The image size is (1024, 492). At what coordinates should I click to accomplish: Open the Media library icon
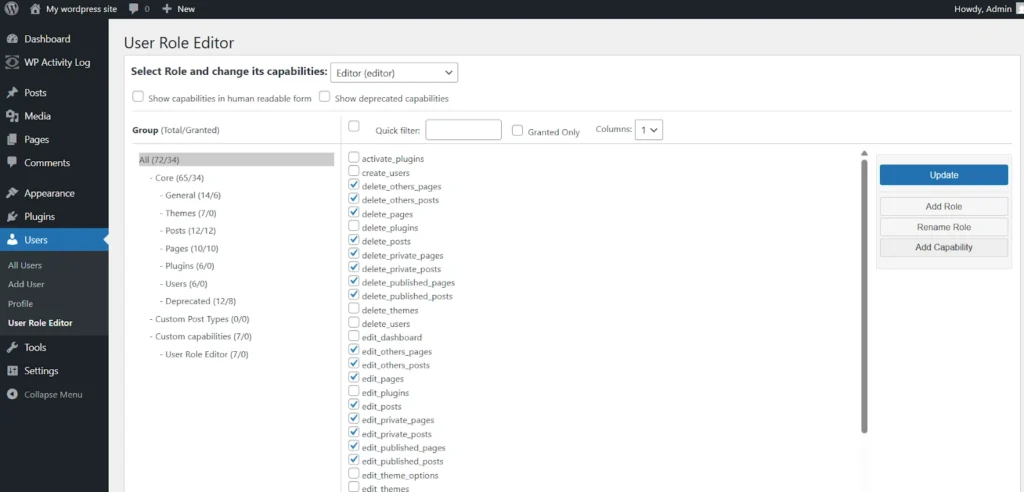12,116
